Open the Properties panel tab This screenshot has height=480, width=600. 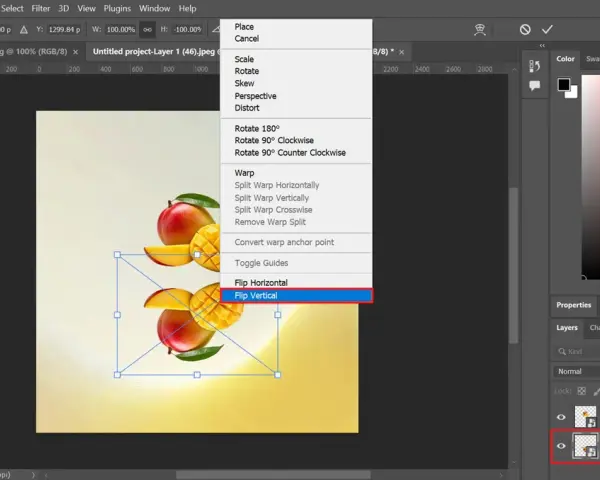click(574, 305)
